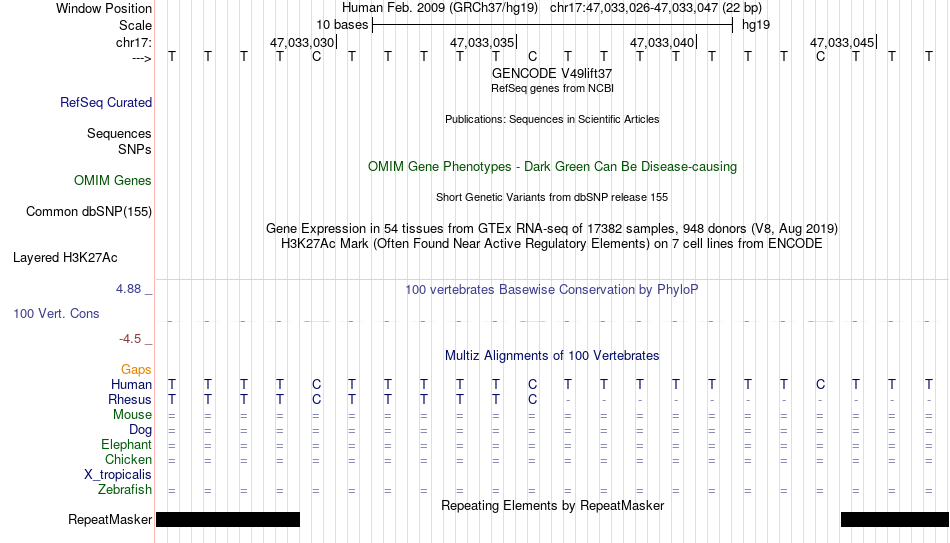Click the 4.88 PhyloP upper limit value
The height and width of the screenshot is (543, 950).
(128, 289)
